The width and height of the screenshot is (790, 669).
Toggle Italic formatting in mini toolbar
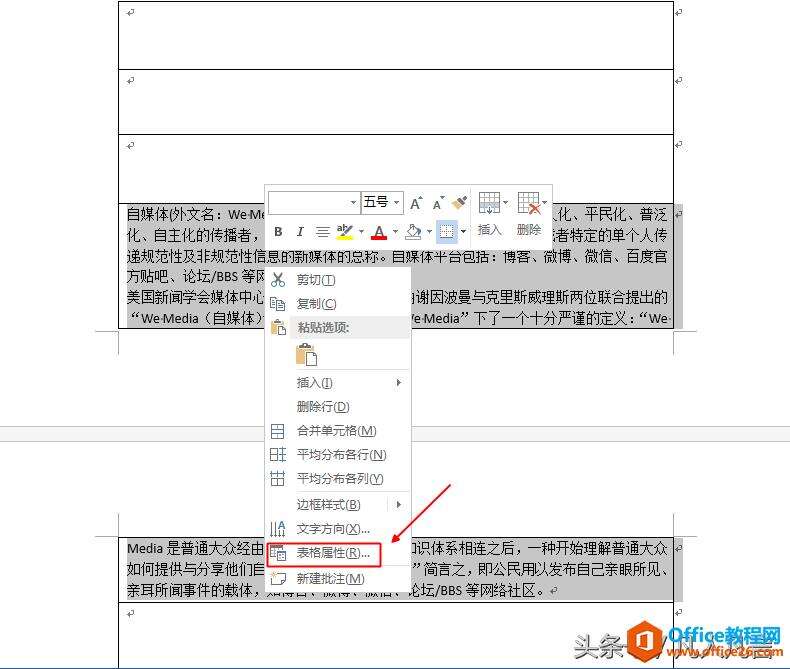tap(300, 232)
